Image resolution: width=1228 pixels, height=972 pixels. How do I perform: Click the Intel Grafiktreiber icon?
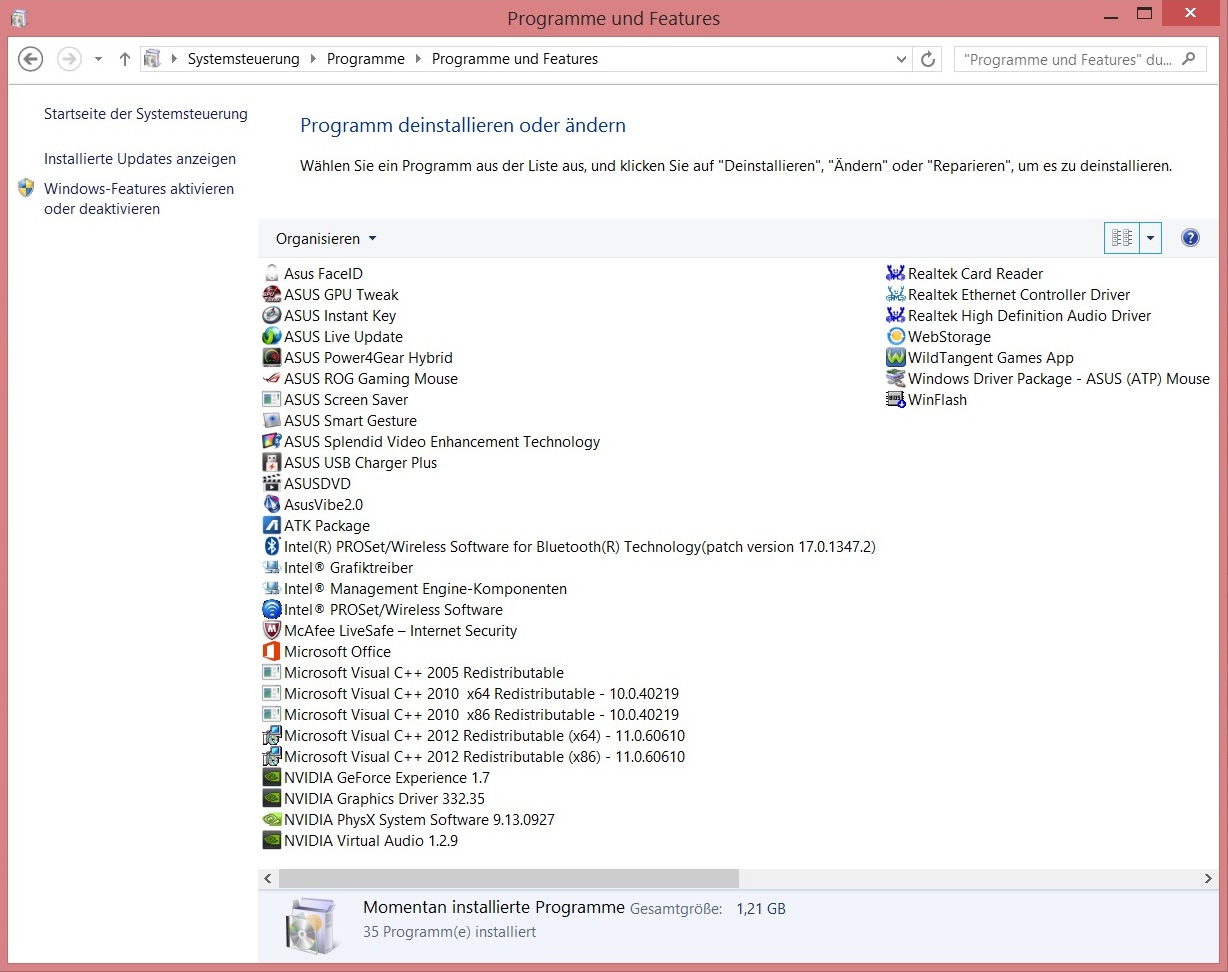click(x=272, y=567)
